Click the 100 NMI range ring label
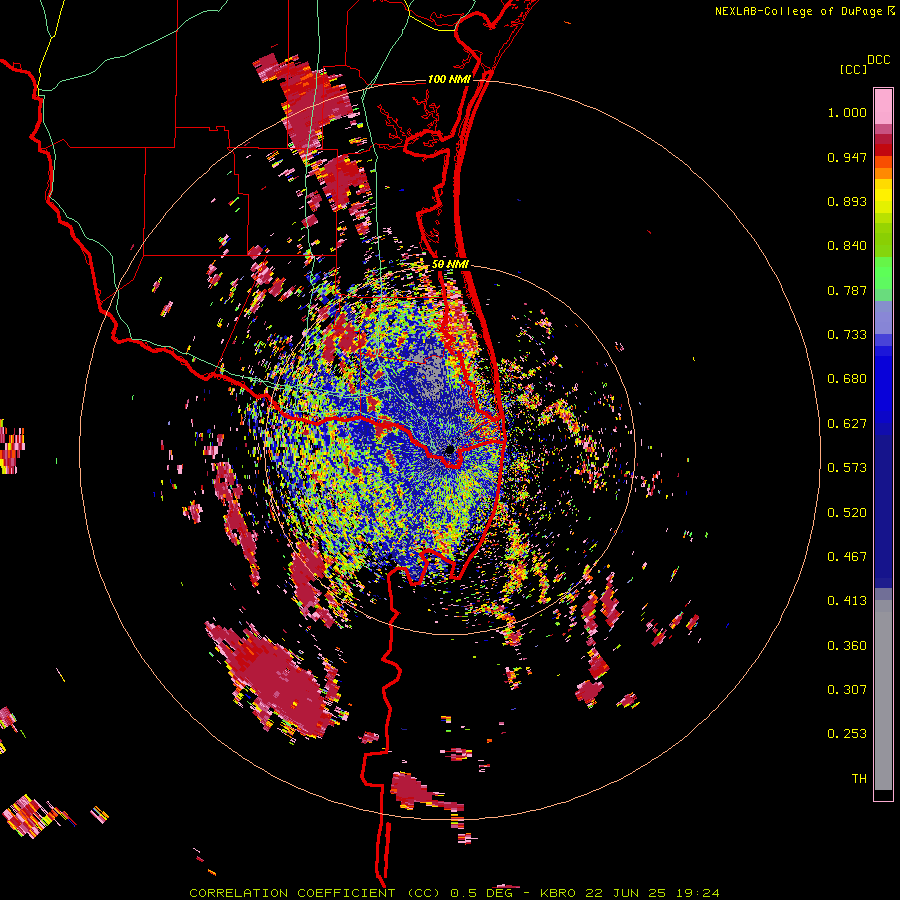Image resolution: width=900 pixels, height=900 pixels. [x=449, y=79]
